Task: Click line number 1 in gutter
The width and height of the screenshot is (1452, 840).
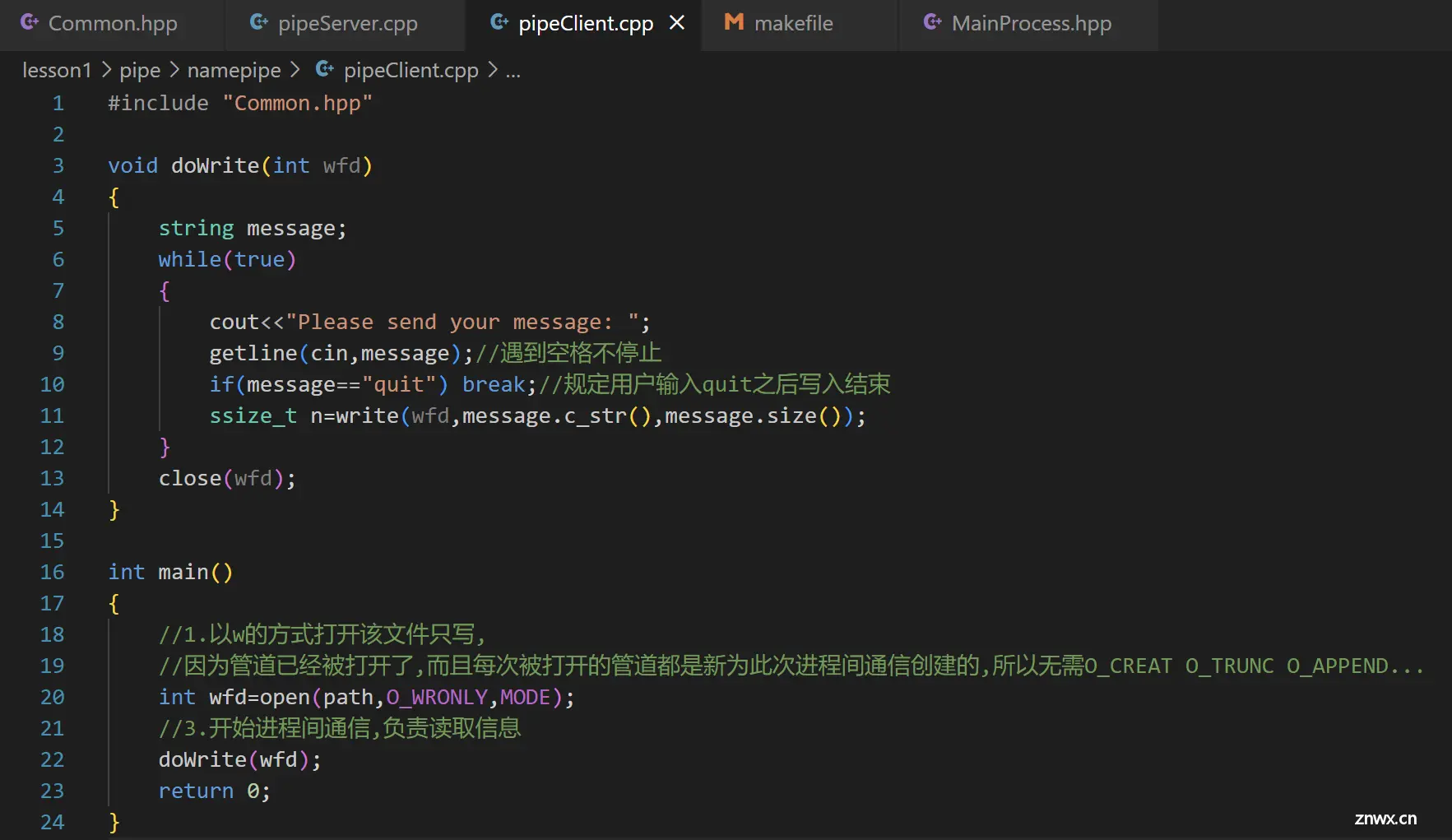Action: click(x=58, y=103)
